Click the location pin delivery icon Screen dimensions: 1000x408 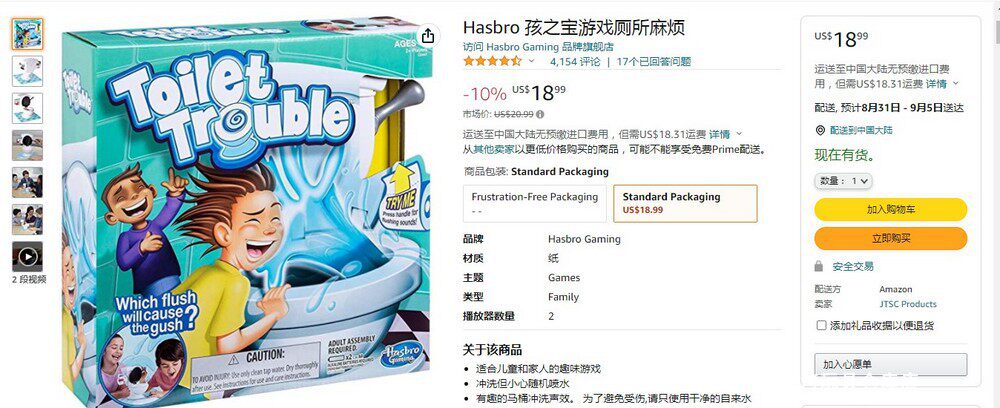click(x=820, y=130)
